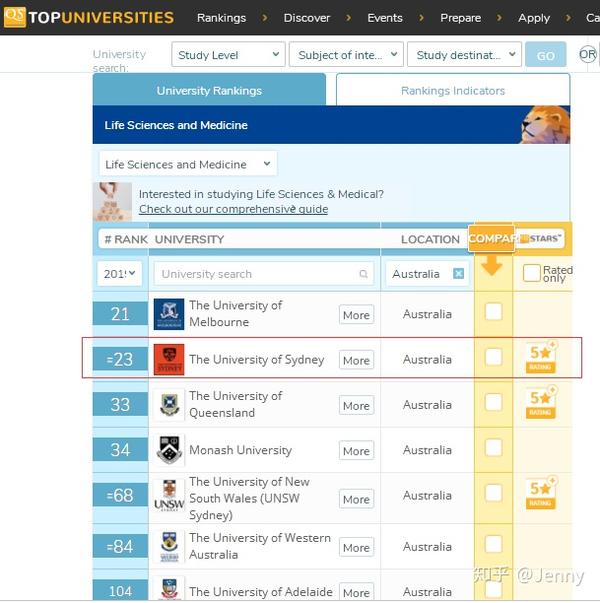The image size is (600, 603).
Task: Switch to University Rankings tab
Action: point(209,90)
